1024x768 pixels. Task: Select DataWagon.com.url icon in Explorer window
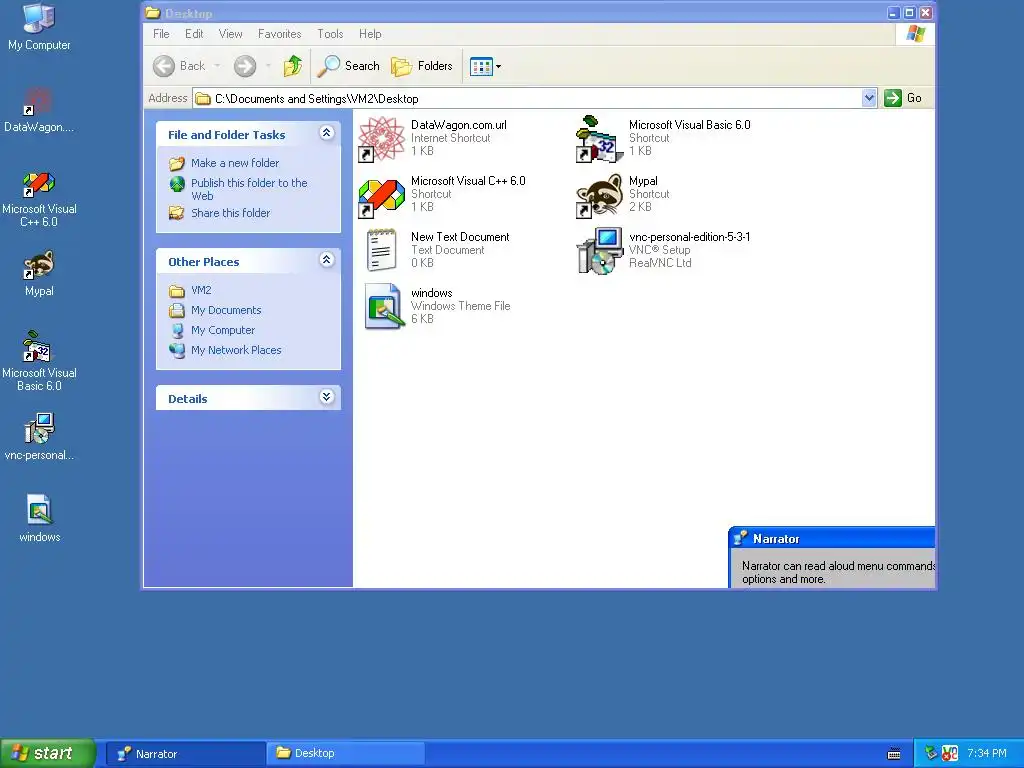tap(382, 139)
